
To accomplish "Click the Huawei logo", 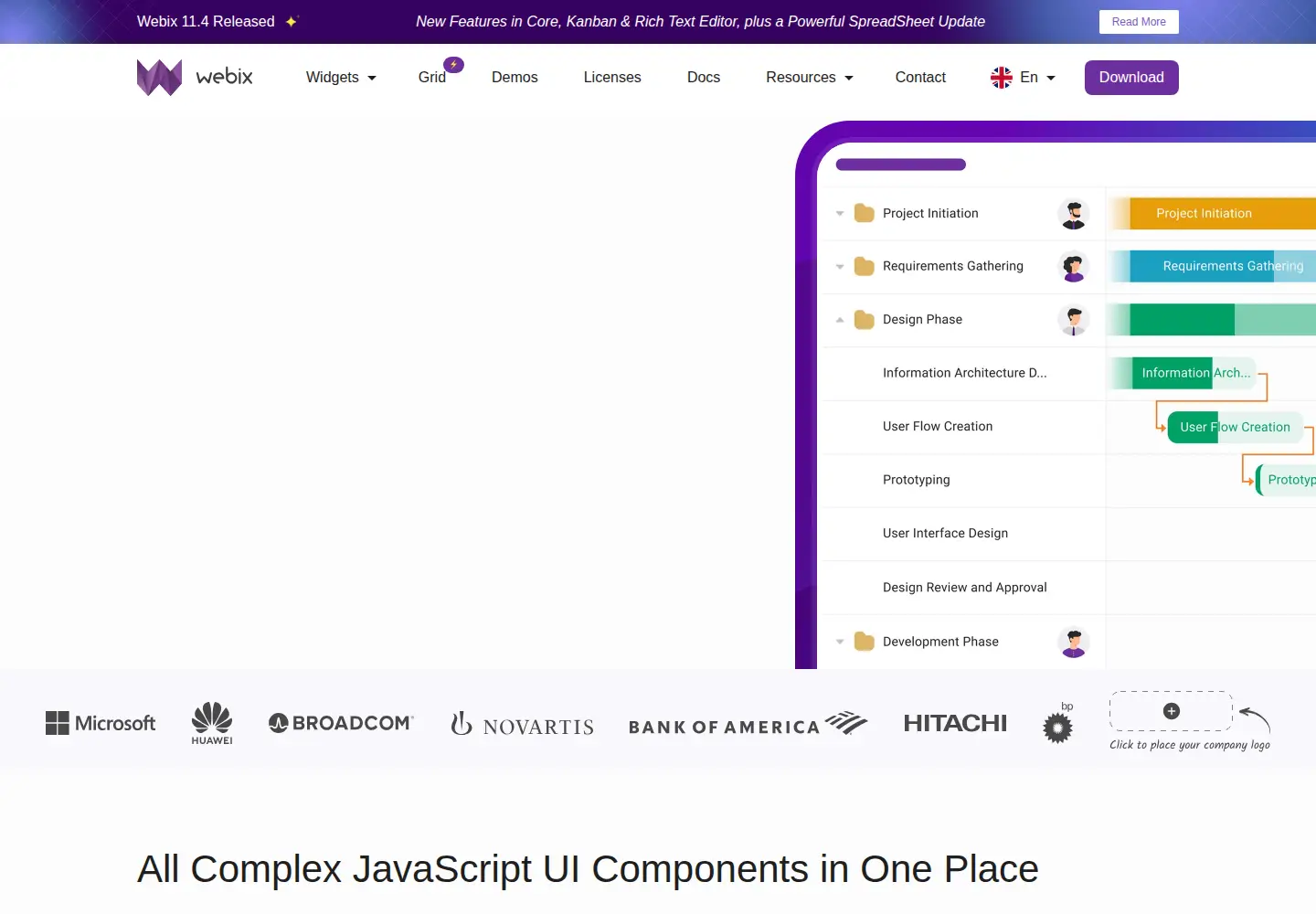I will [x=212, y=723].
